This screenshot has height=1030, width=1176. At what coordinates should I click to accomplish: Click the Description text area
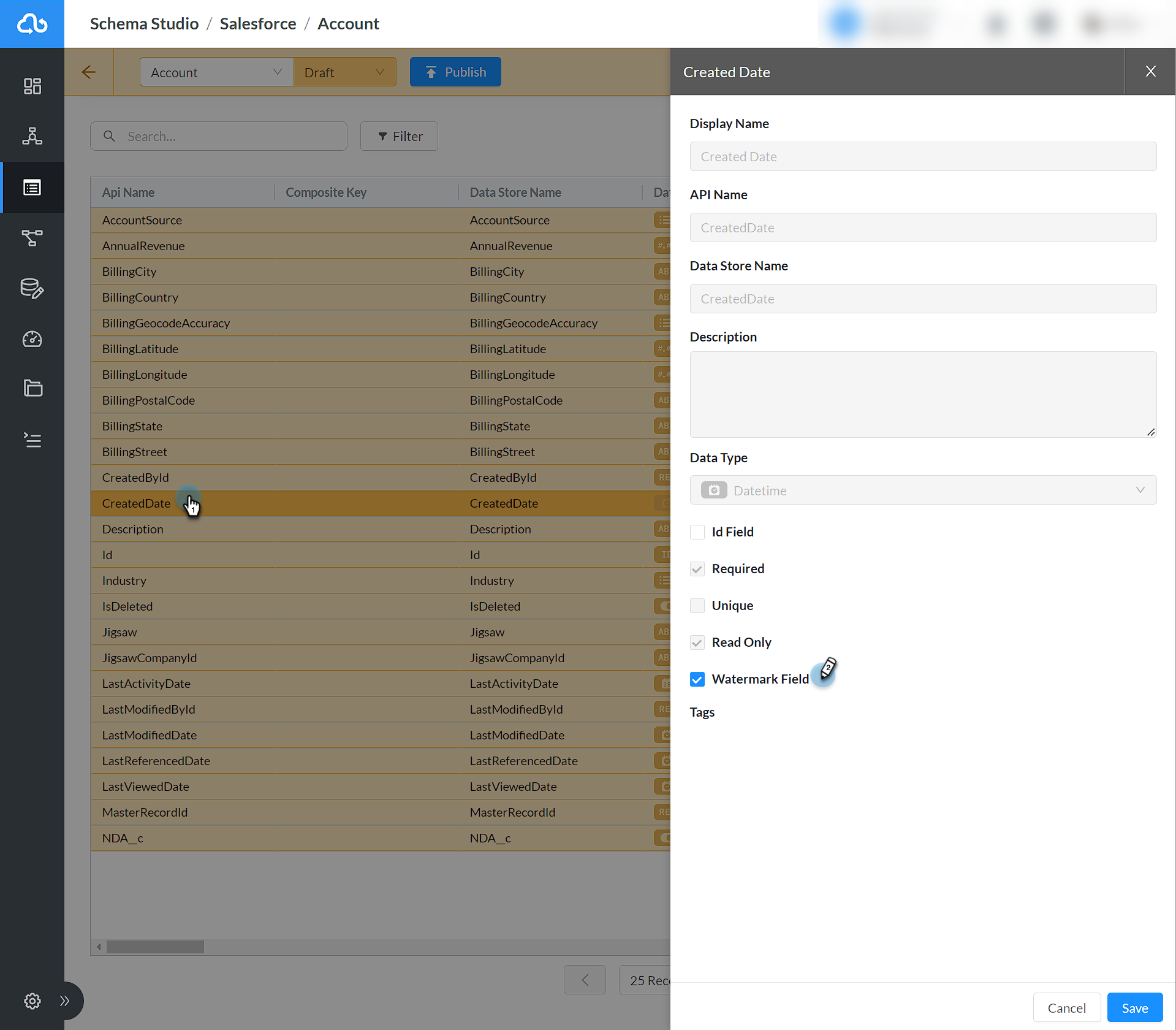tap(923, 394)
